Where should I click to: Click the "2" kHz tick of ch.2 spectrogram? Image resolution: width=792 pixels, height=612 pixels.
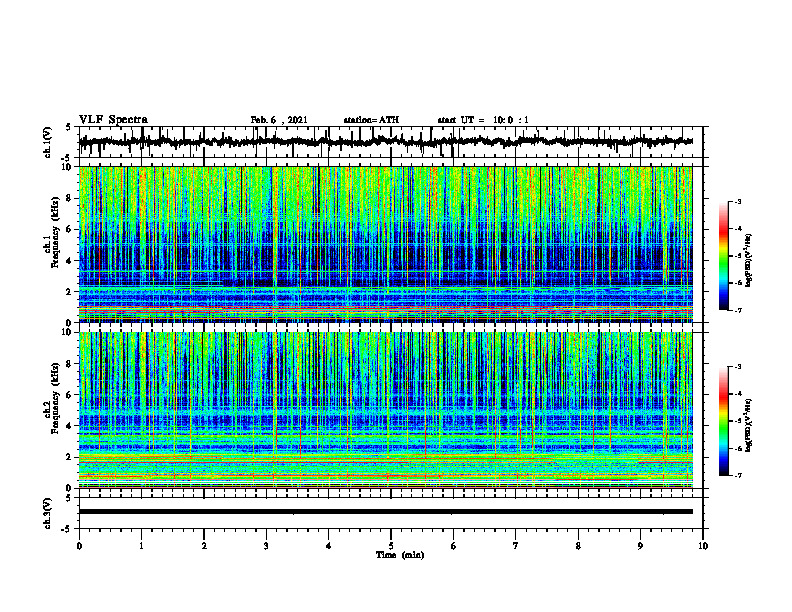71,457
